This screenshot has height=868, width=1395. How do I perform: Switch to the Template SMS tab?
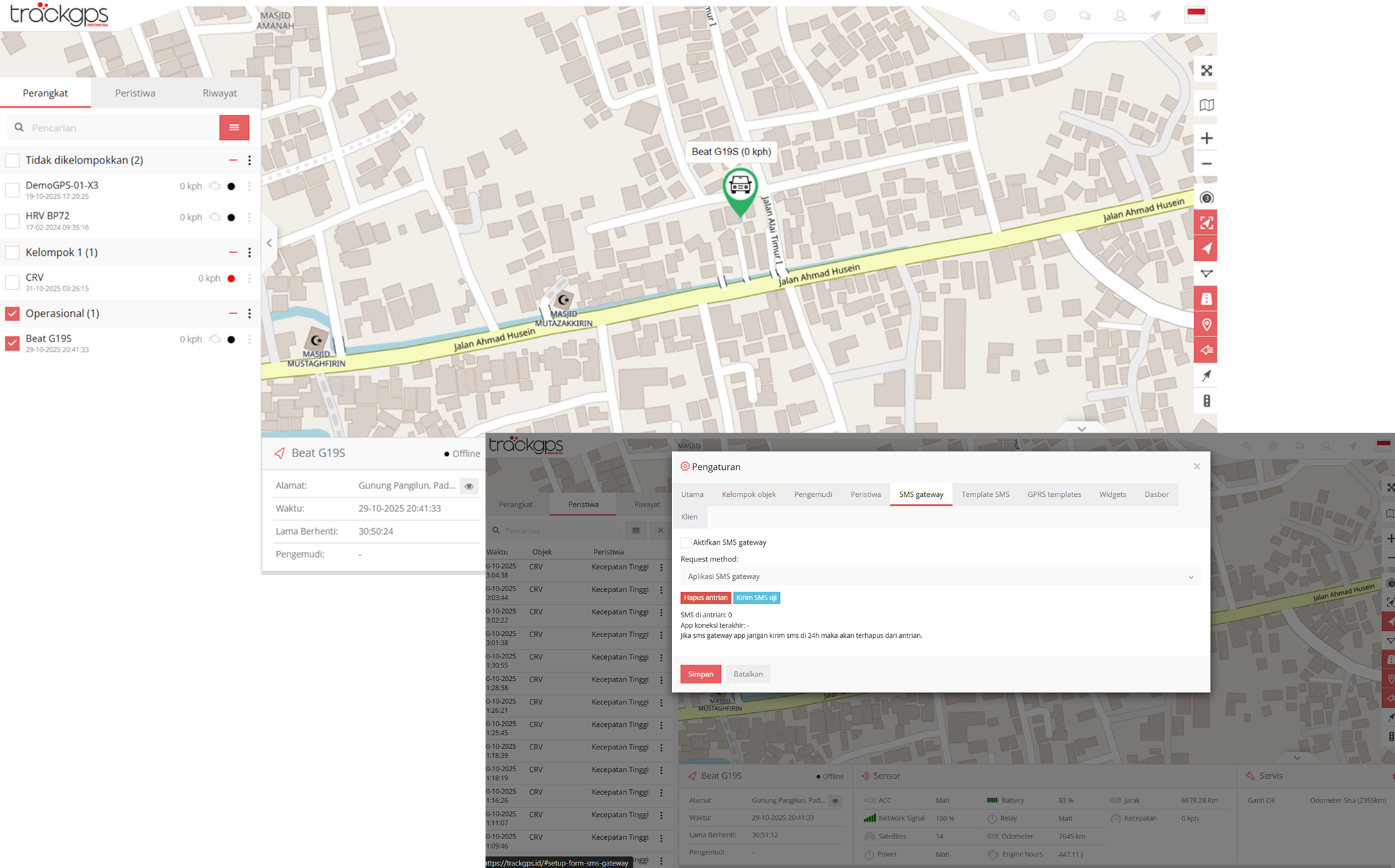point(985,494)
